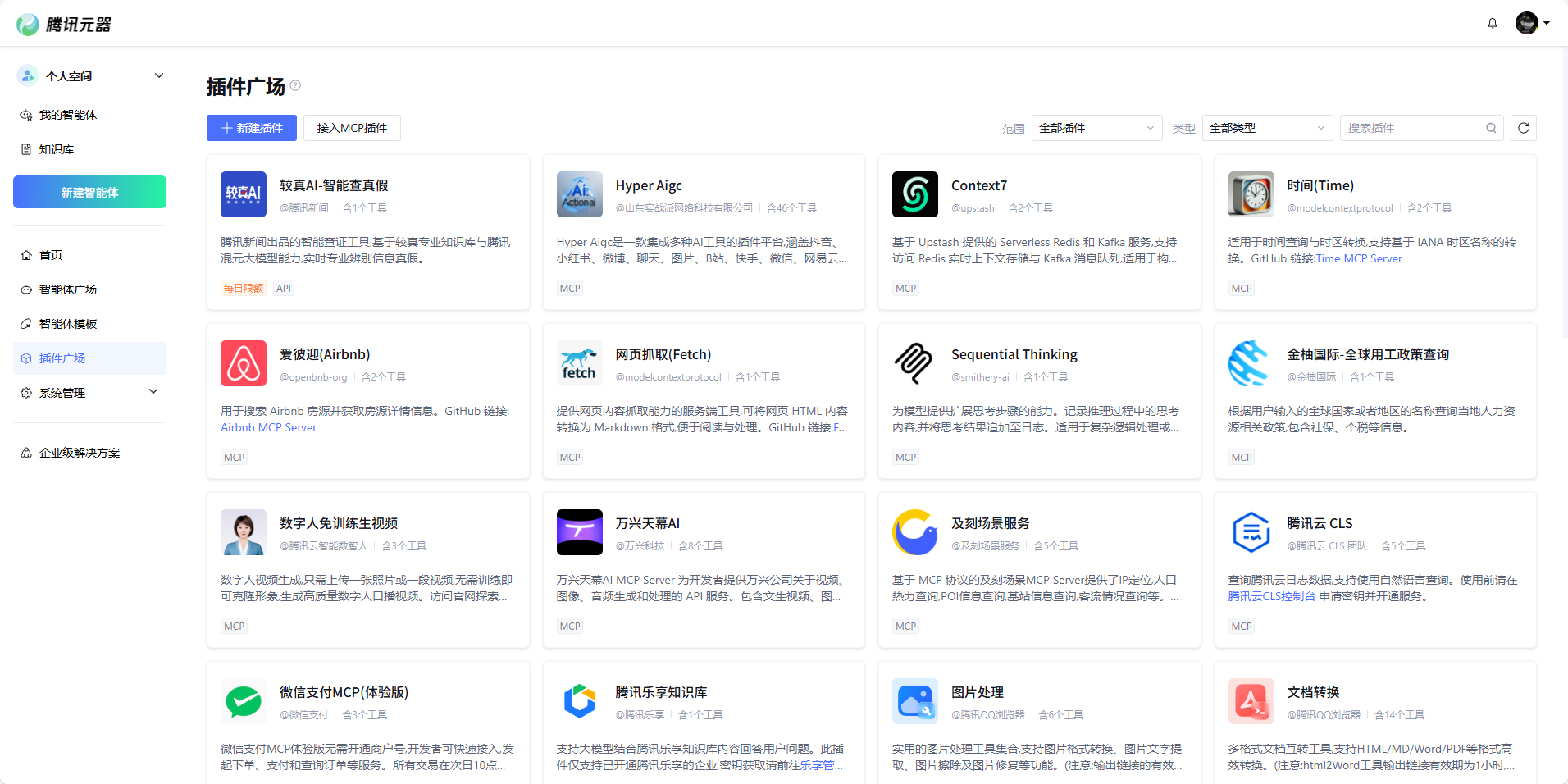Open the 金柚国际 plugin icon

[1251, 363]
